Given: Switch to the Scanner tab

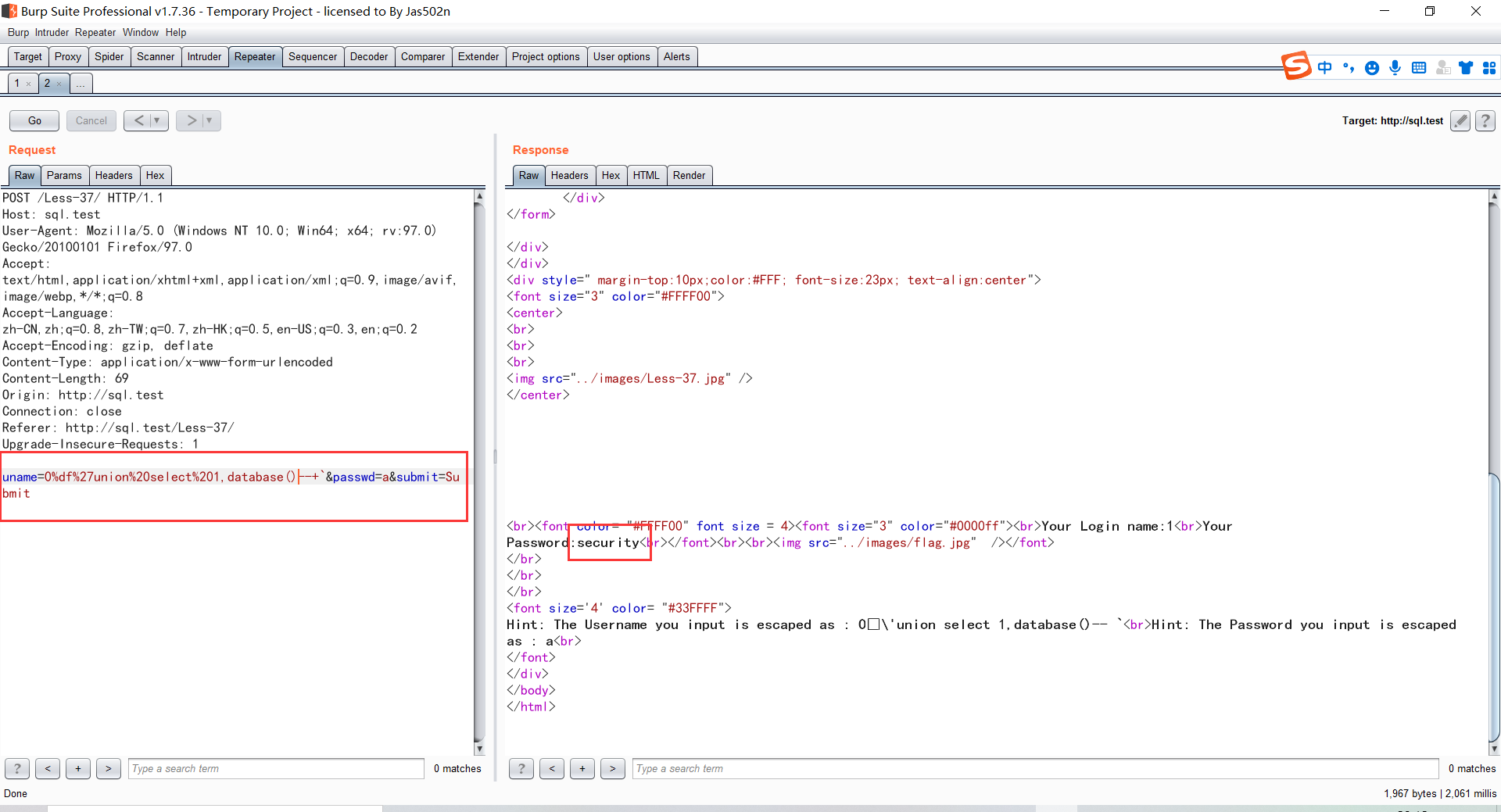Looking at the screenshot, I should coord(156,57).
